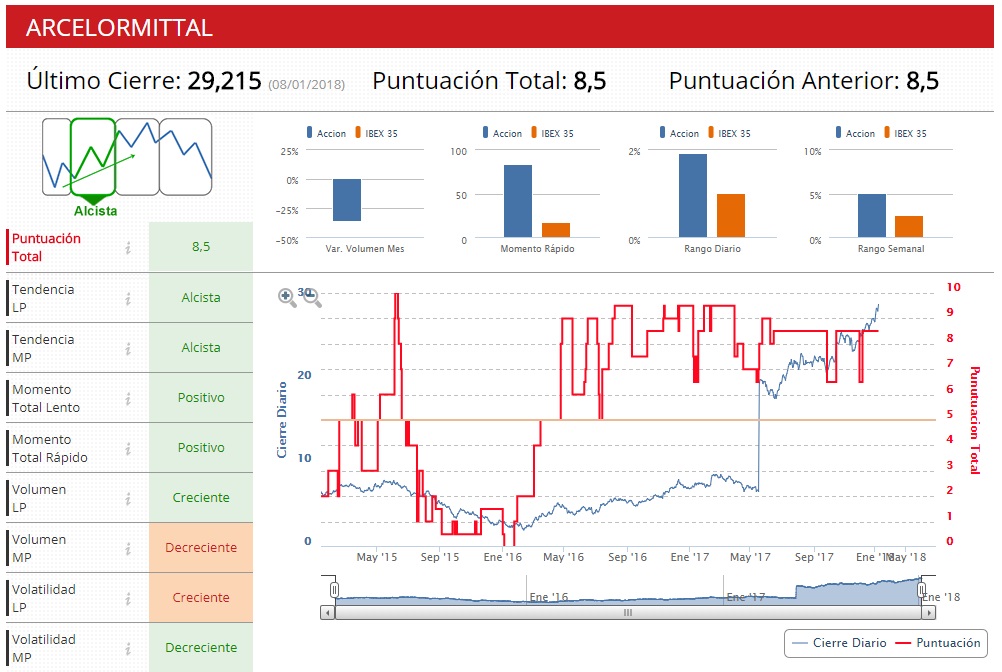Viewport: 1002px width, 672px height.
Task: Click Decreciente value for Volatilidad MP
Action: [x=201, y=647]
